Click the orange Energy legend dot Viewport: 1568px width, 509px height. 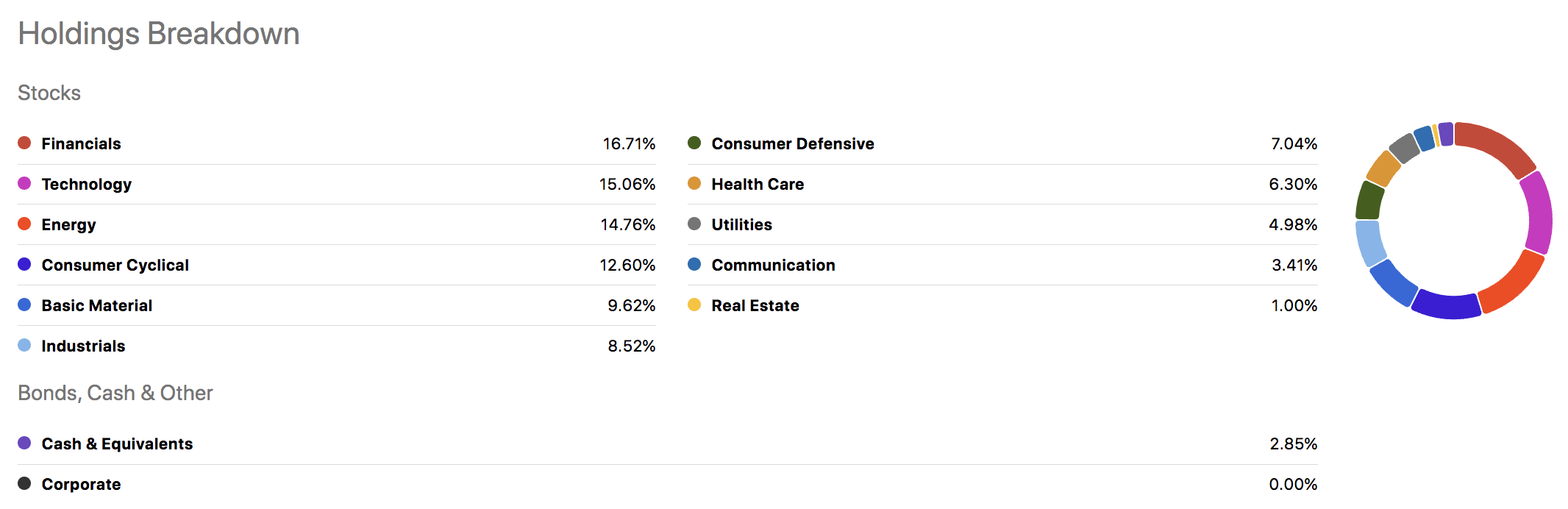tap(24, 224)
